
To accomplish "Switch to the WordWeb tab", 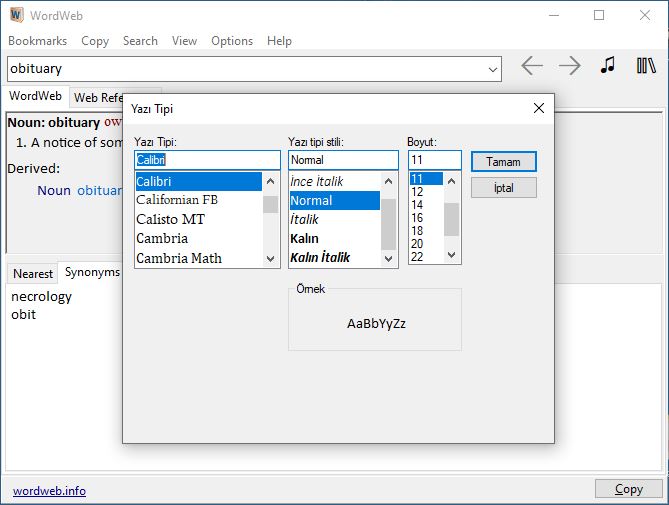I will 36,96.
